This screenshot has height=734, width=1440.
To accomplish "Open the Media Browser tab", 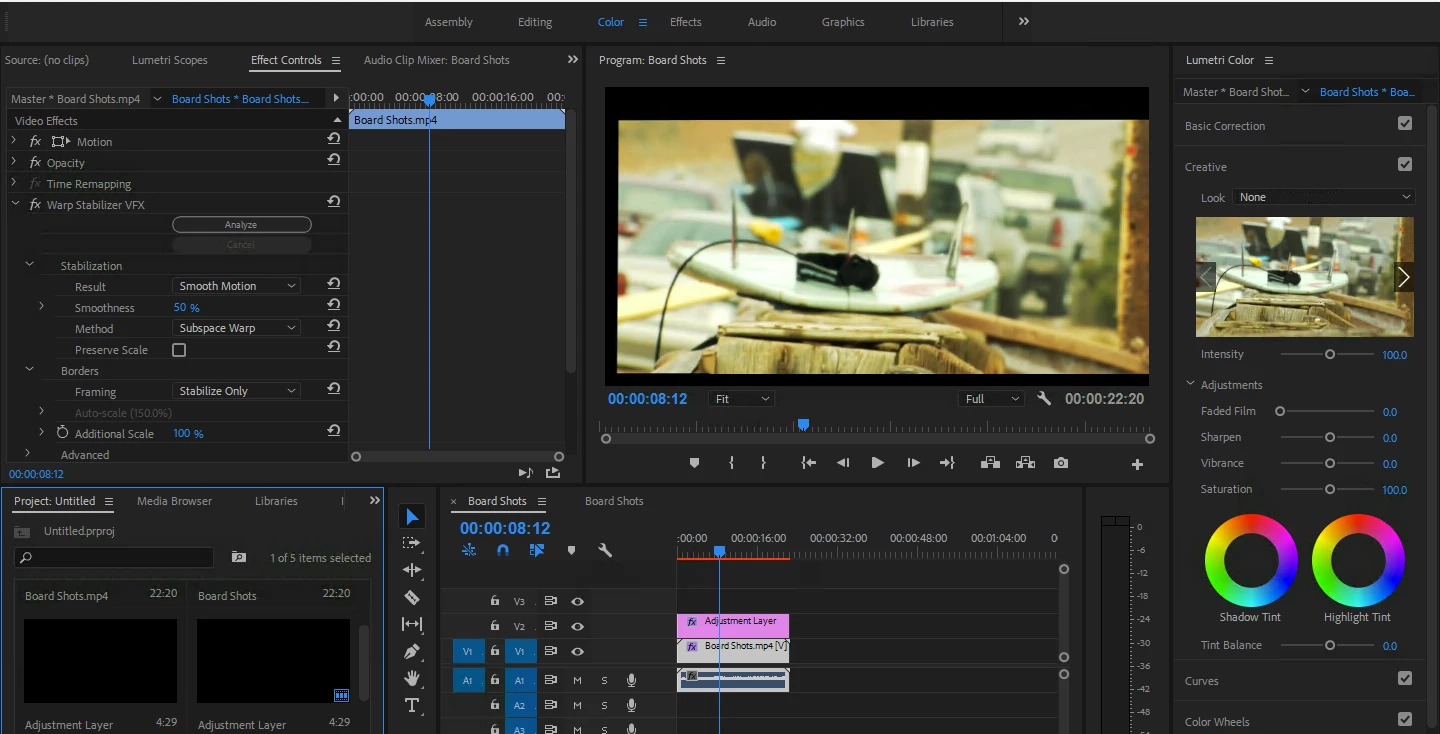I will (x=174, y=501).
